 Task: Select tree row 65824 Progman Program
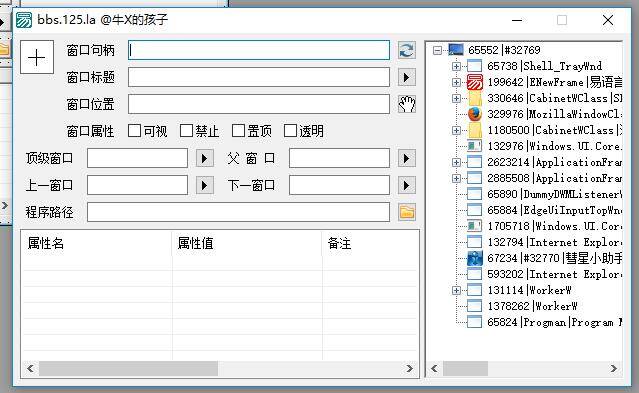[x=555, y=322]
